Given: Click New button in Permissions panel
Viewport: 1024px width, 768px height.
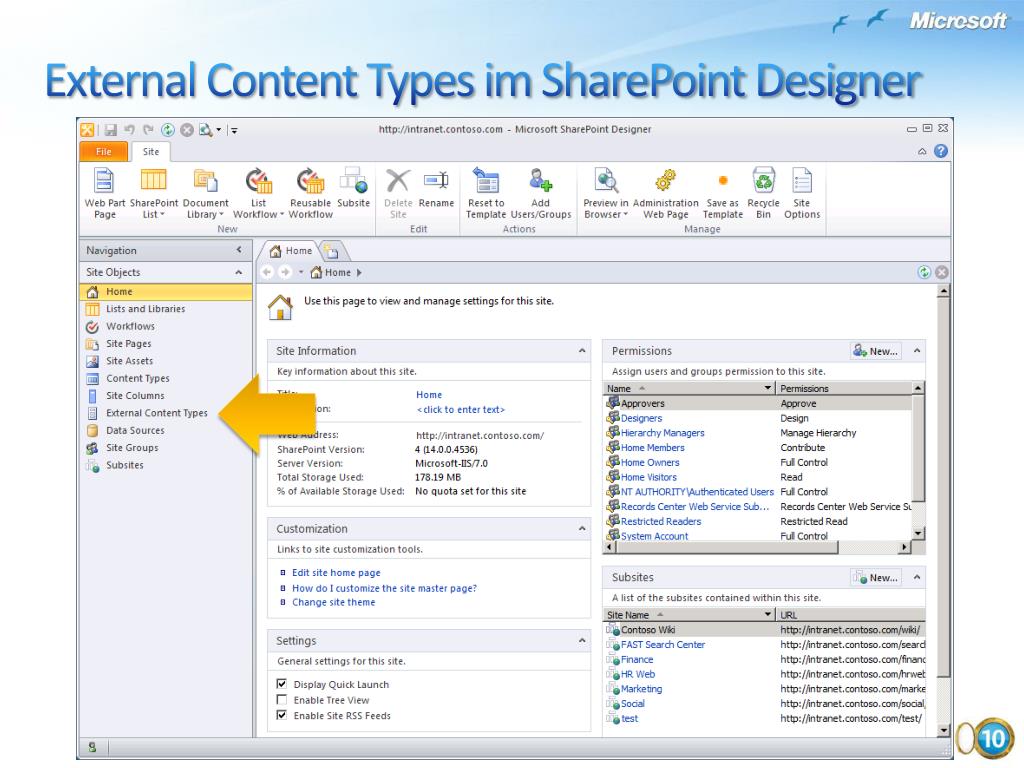Looking at the screenshot, I should point(876,351).
